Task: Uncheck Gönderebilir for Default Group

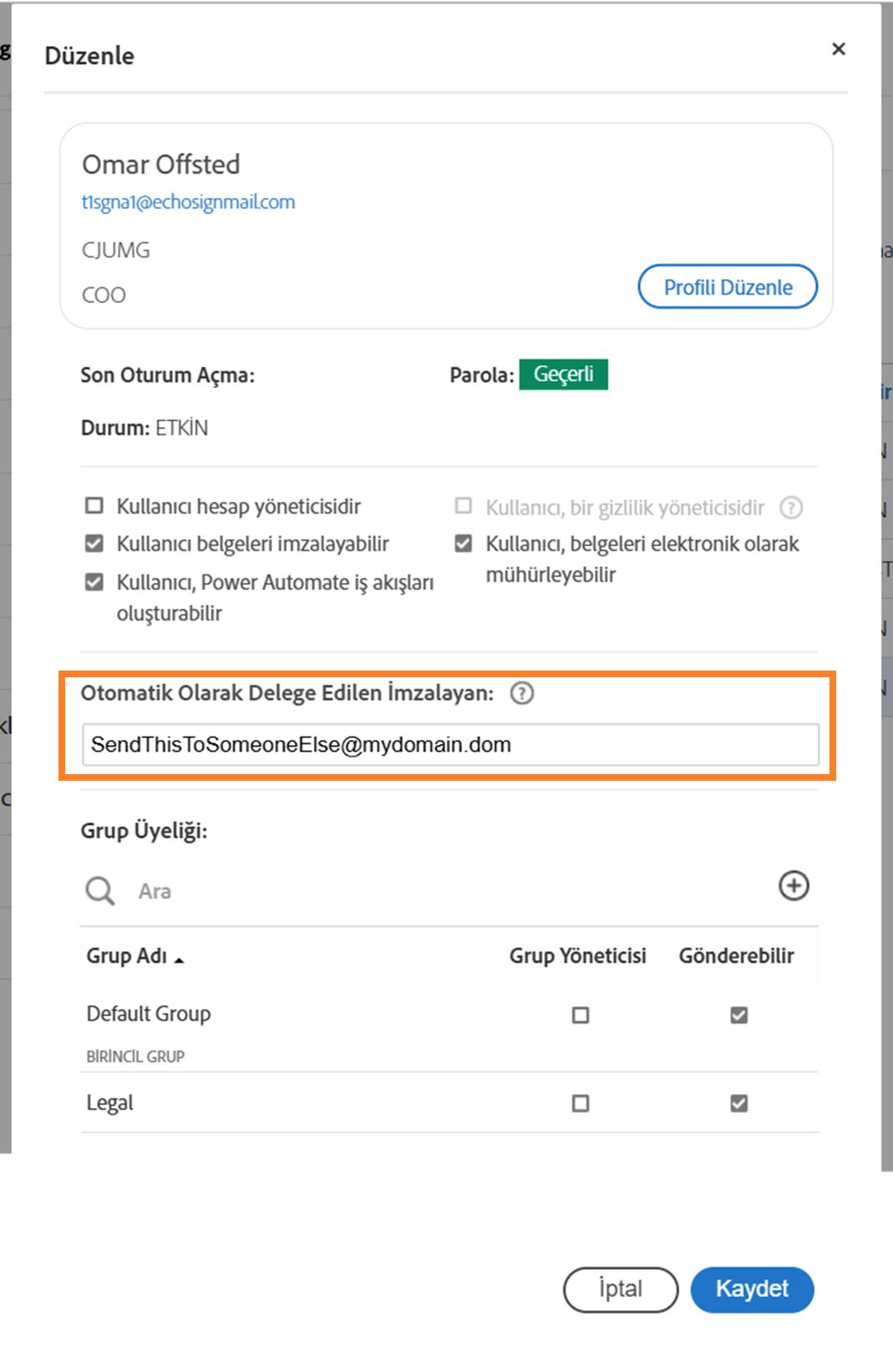Action: [738, 1015]
